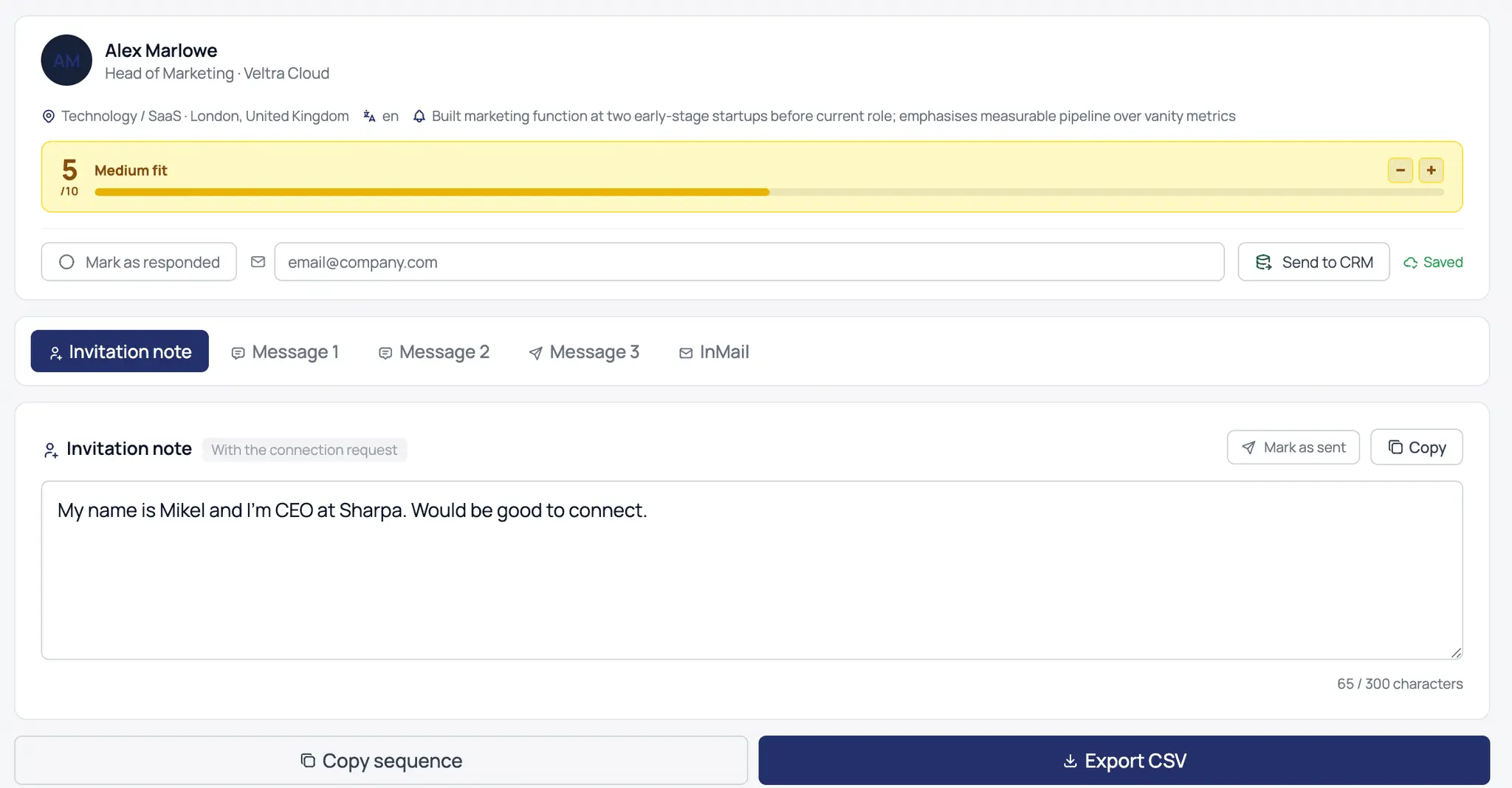Click the 5 /10 score number
The image size is (1512, 788).
coord(69,177)
